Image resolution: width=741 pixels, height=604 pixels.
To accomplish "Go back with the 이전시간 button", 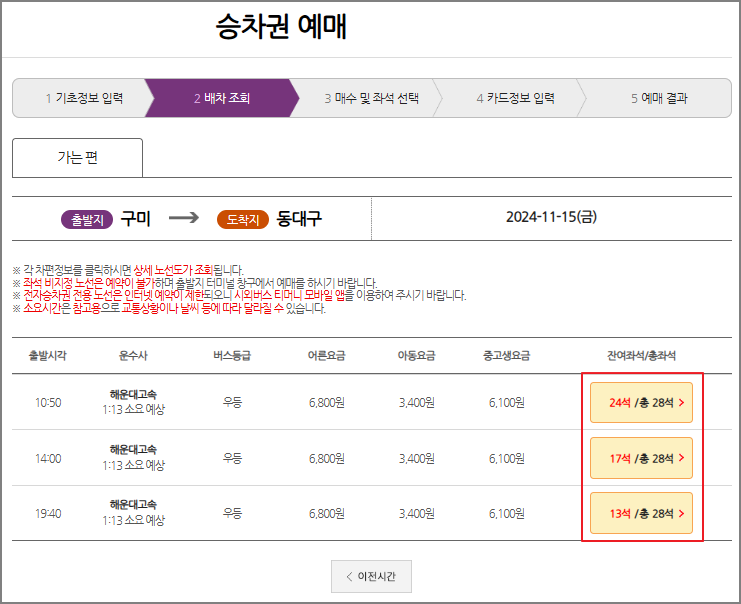I will pos(371,577).
